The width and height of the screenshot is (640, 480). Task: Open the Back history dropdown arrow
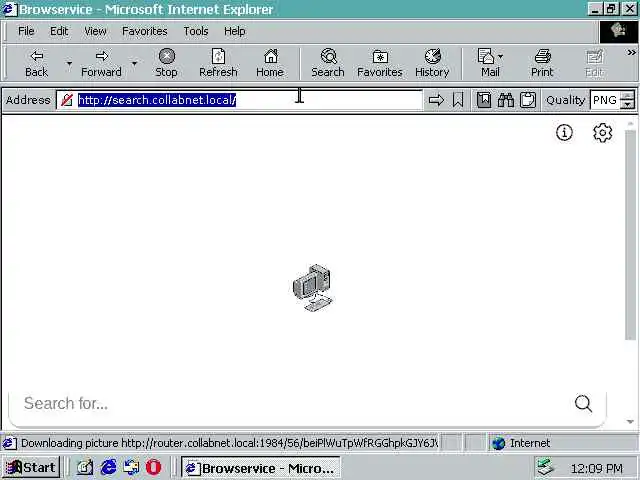(x=69, y=63)
